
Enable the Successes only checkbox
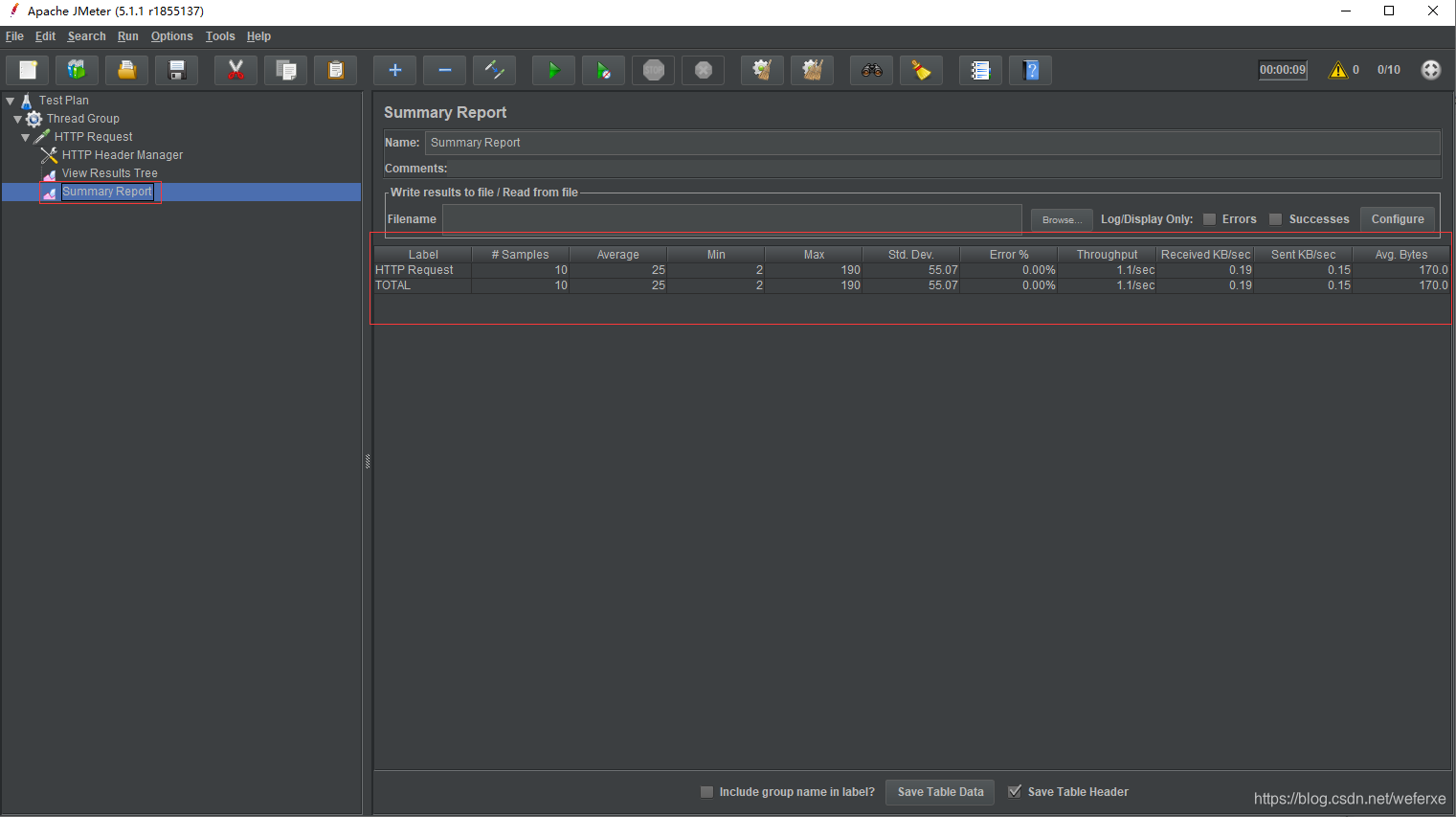pyautogui.click(x=1275, y=219)
